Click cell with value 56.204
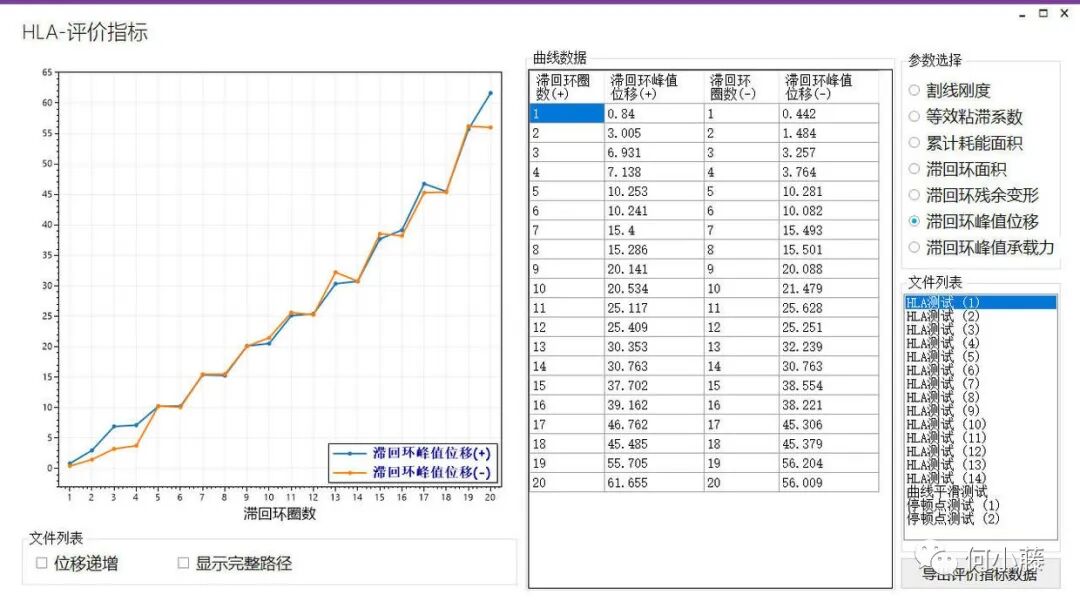 point(829,463)
